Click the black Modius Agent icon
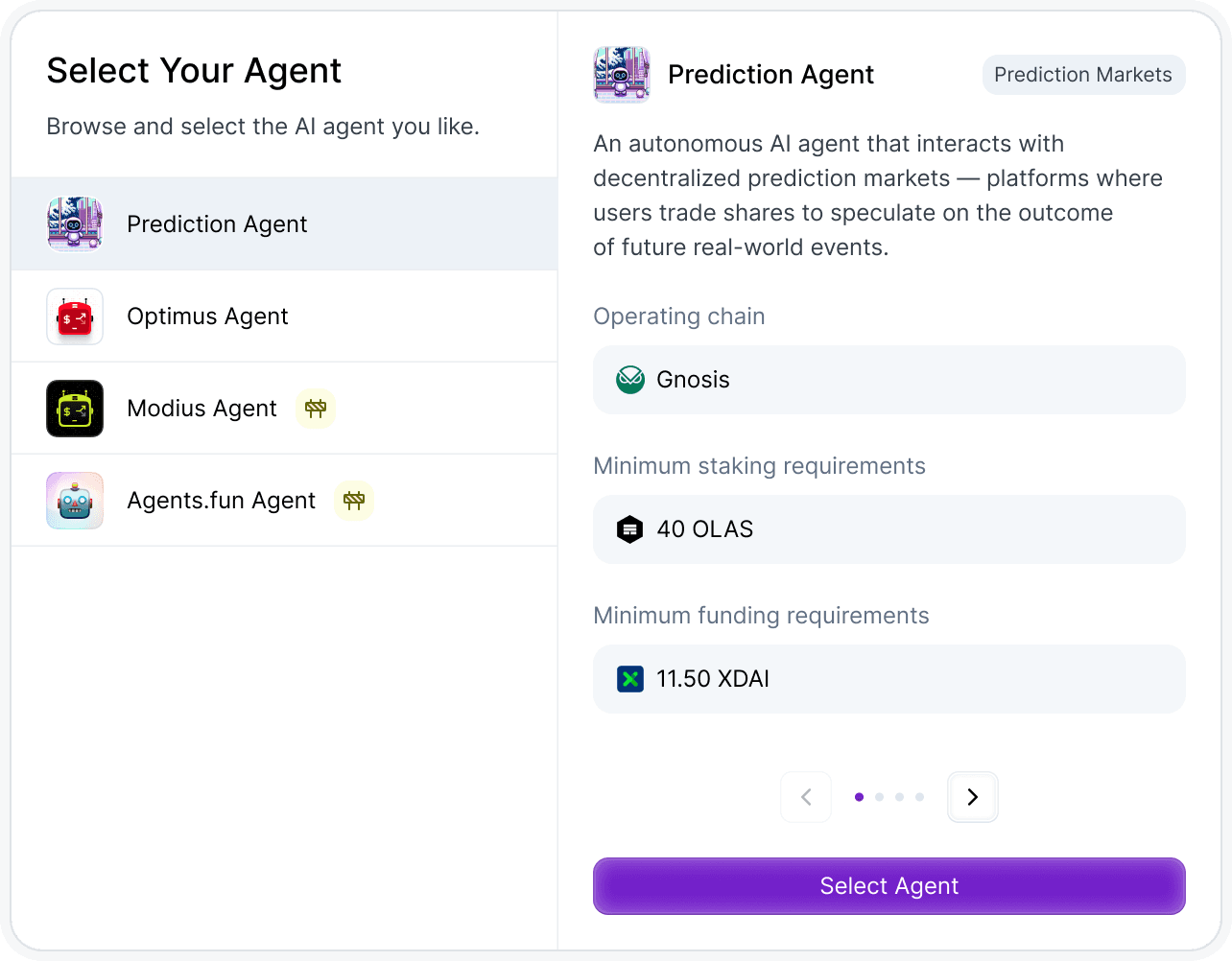Image resolution: width=1232 pixels, height=961 pixels. coord(75,409)
